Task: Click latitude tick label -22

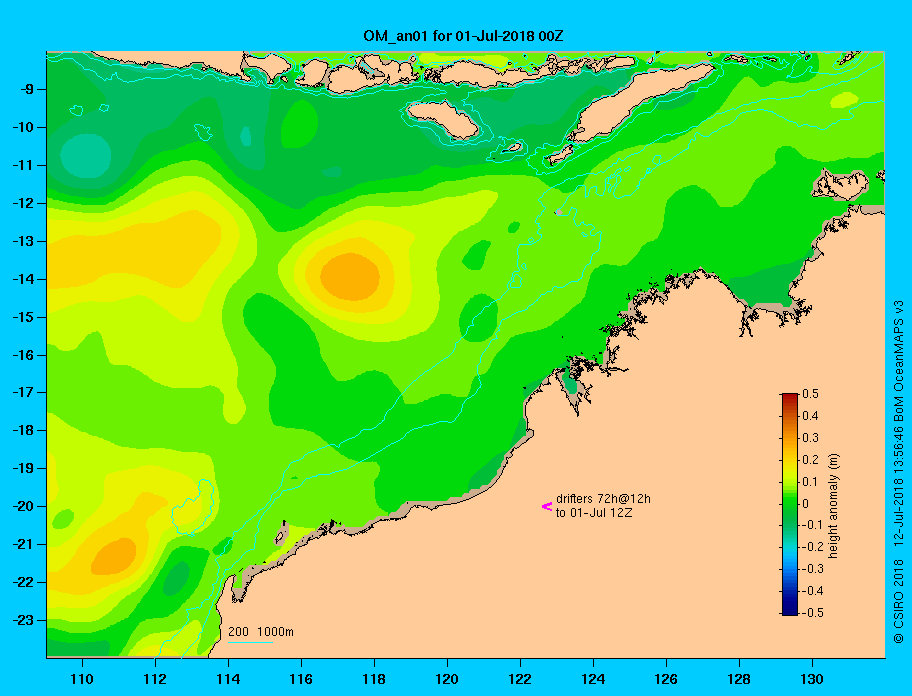Action: pos(23,583)
